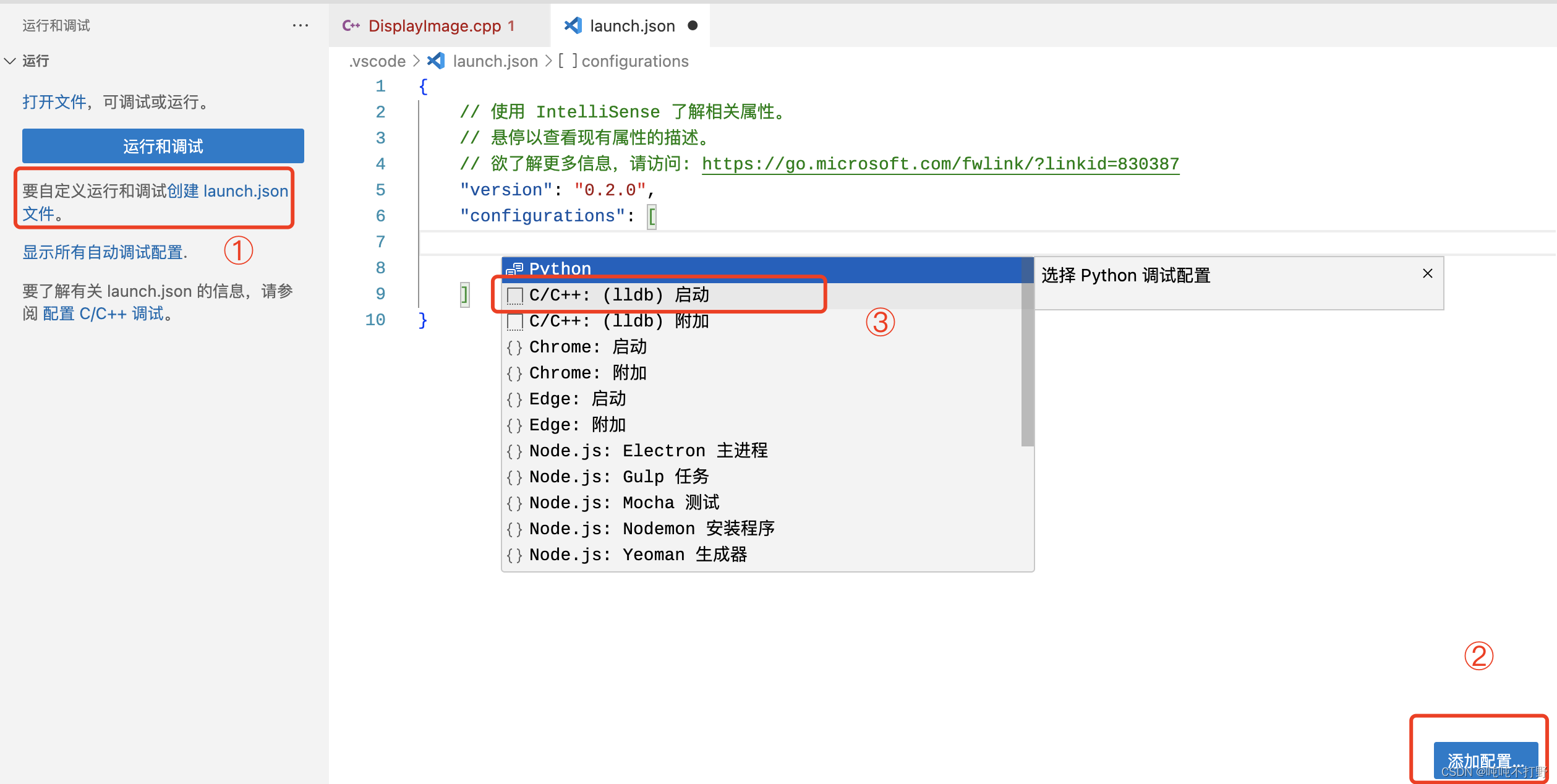Click the braces icon beside Node.js: Mocha 测试
The width and height of the screenshot is (1557, 784).
point(514,503)
